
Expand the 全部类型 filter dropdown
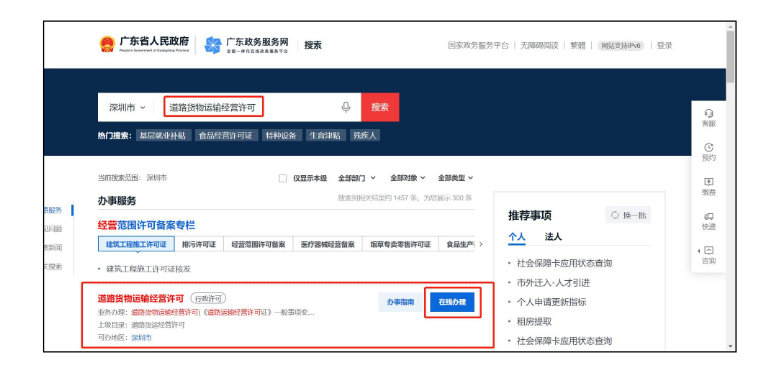pos(455,178)
